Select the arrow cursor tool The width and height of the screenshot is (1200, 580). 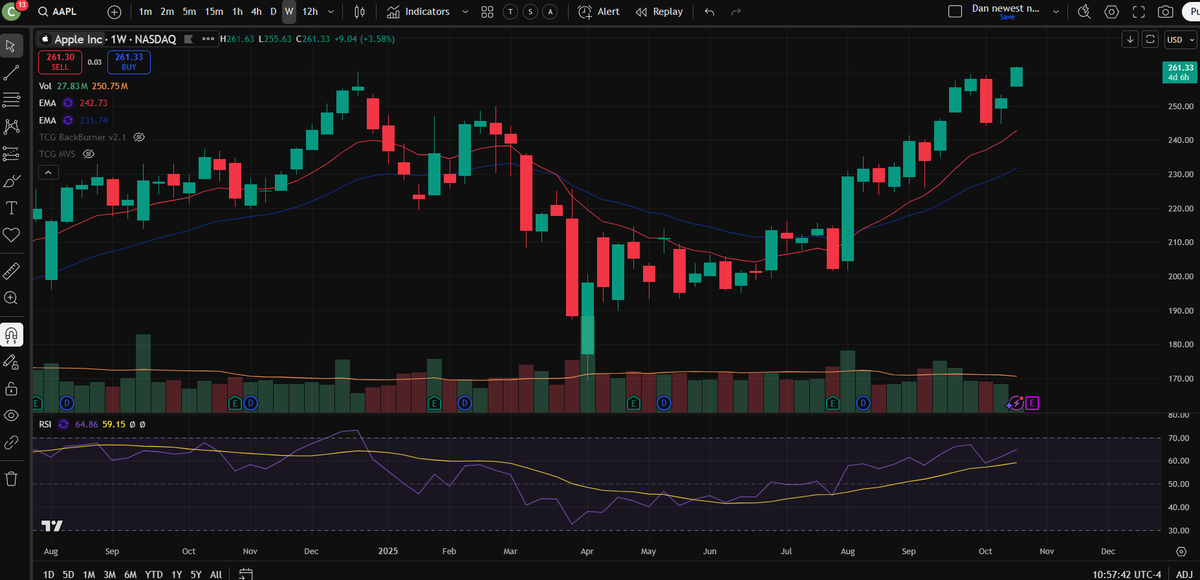pos(12,46)
